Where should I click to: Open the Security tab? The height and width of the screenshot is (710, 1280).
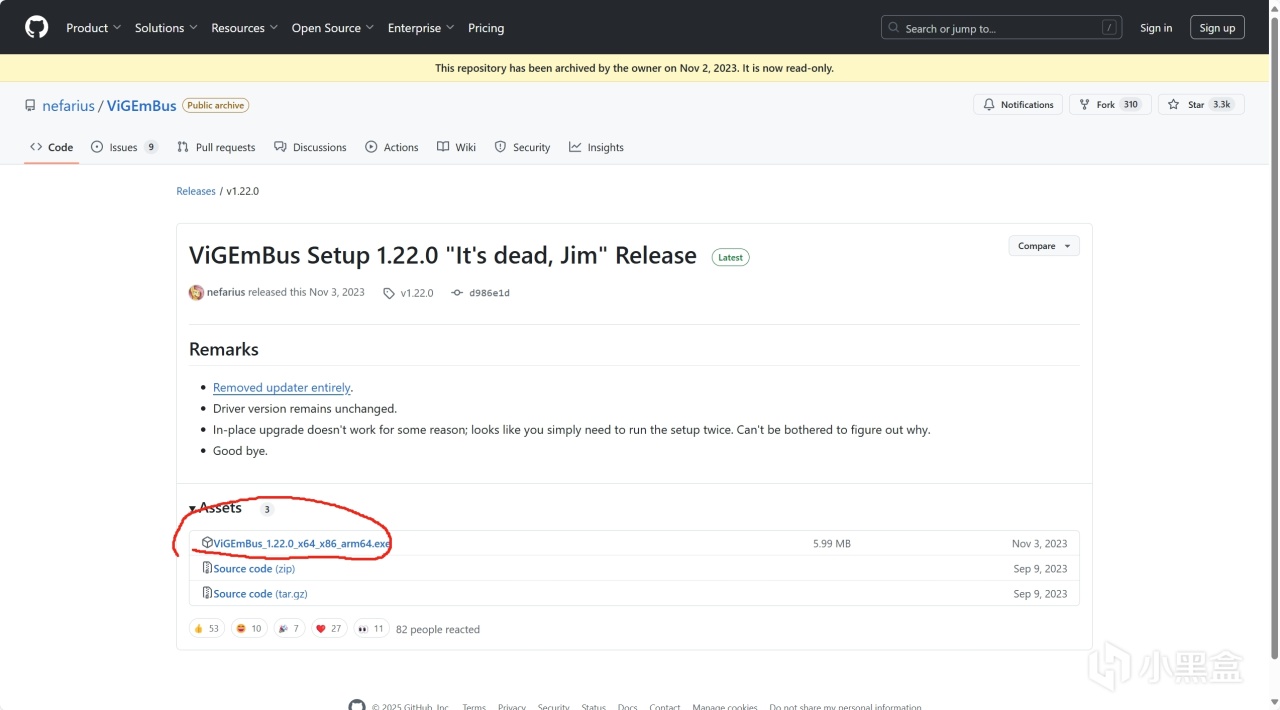[x=522, y=147]
